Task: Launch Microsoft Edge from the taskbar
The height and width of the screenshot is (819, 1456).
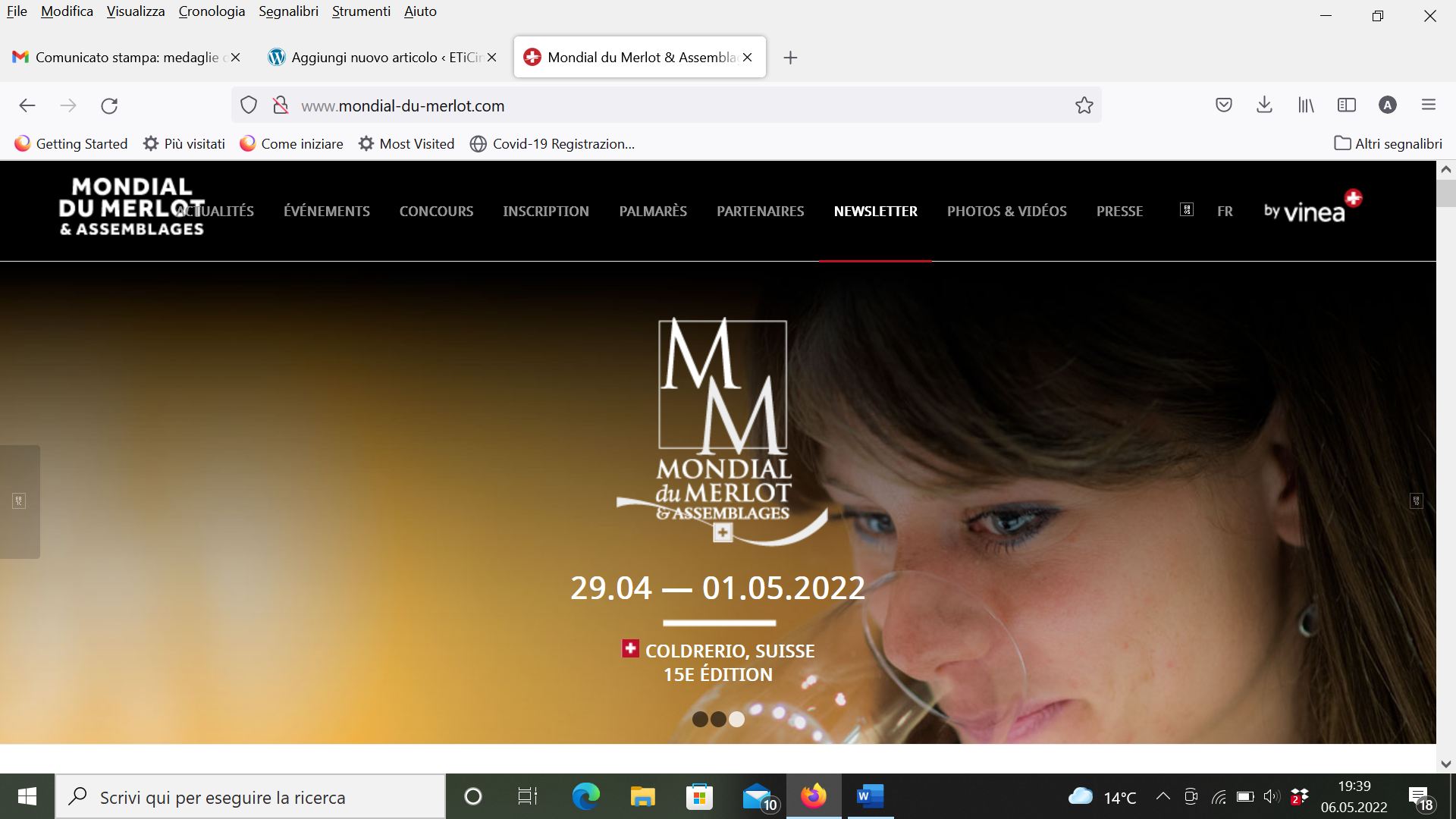Action: tap(585, 796)
